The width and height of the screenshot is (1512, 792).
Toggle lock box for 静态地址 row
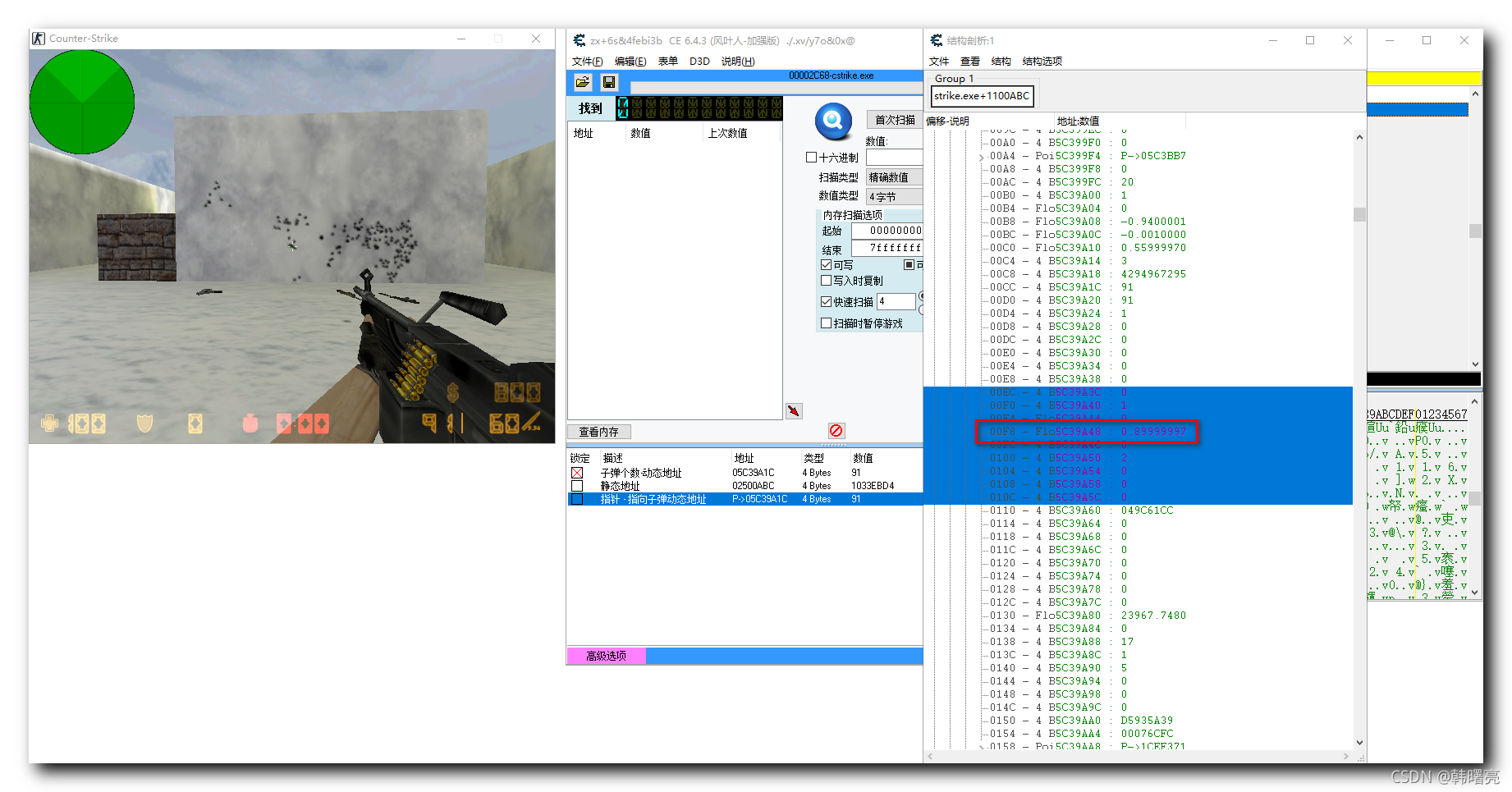(577, 486)
